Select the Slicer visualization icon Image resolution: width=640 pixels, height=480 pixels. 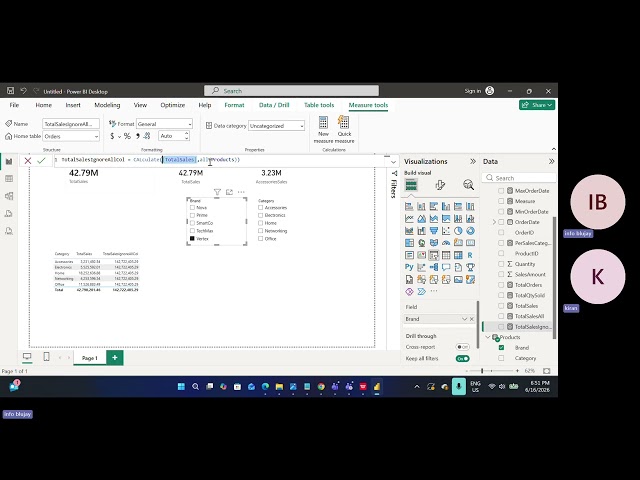(433, 255)
